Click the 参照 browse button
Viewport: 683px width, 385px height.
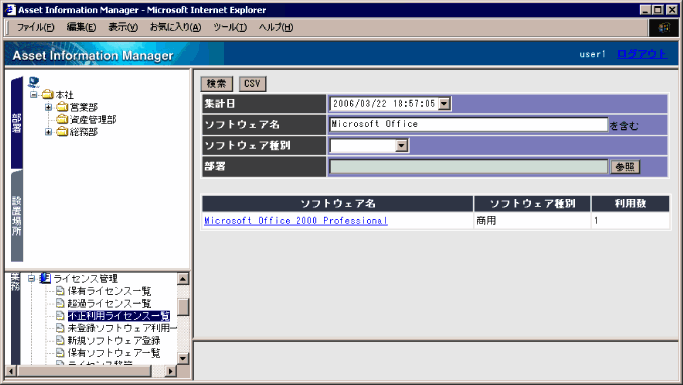pyautogui.click(x=625, y=167)
